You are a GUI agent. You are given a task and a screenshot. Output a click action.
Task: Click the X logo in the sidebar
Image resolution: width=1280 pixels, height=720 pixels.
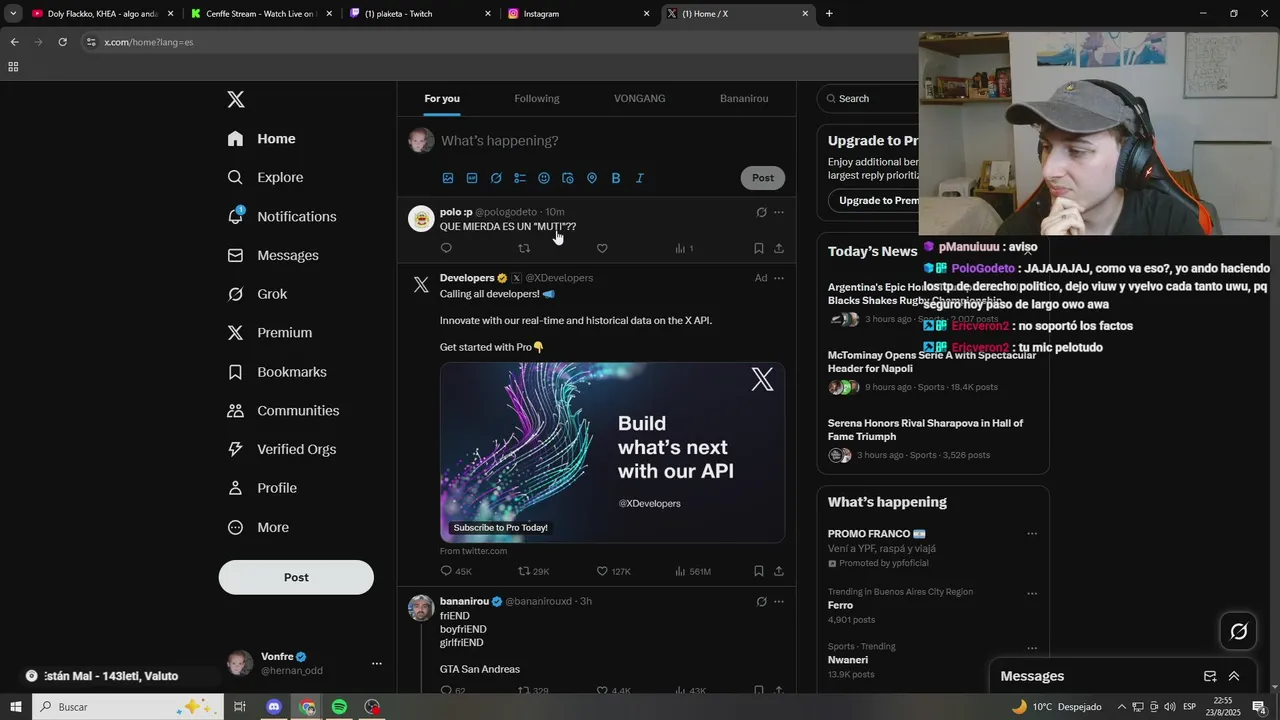(236, 99)
